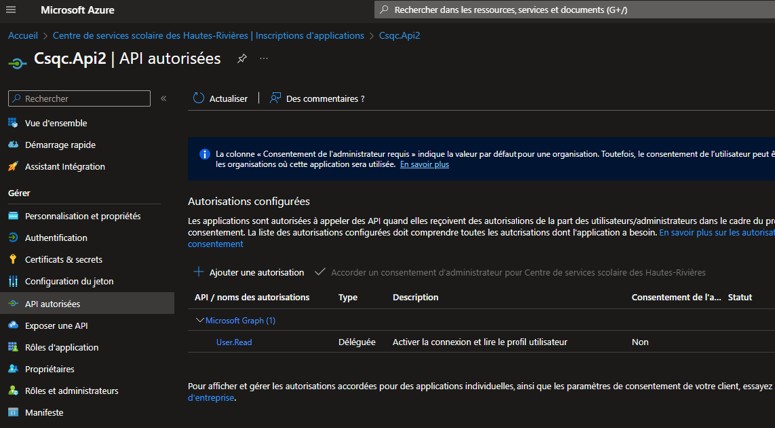Open the Azure portal hamburger menu

tap(11, 10)
